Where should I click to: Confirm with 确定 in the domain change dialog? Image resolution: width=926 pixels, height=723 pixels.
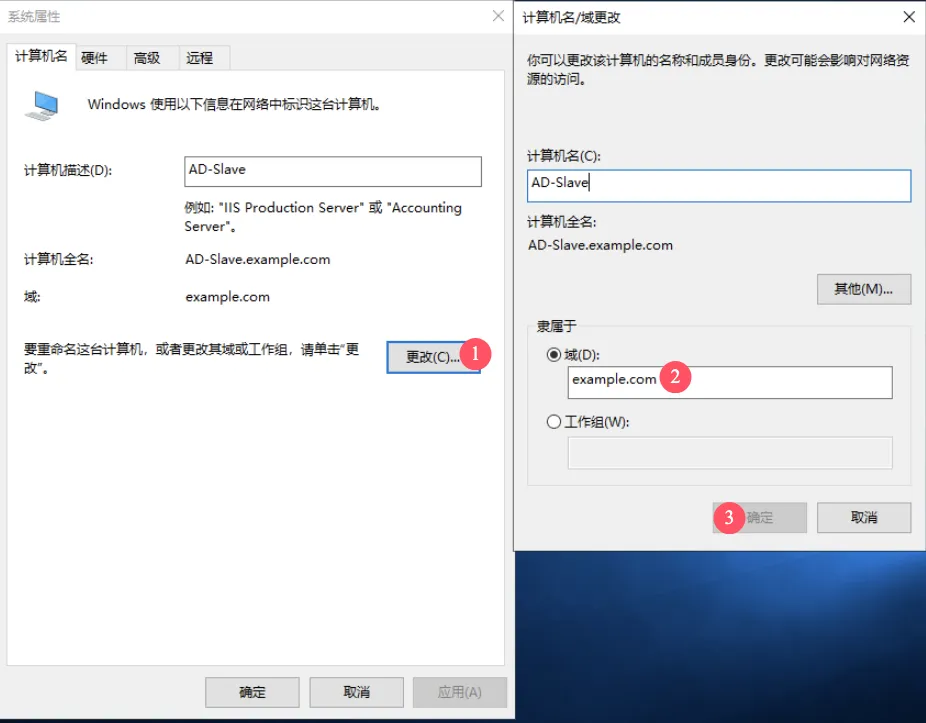click(760, 517)
